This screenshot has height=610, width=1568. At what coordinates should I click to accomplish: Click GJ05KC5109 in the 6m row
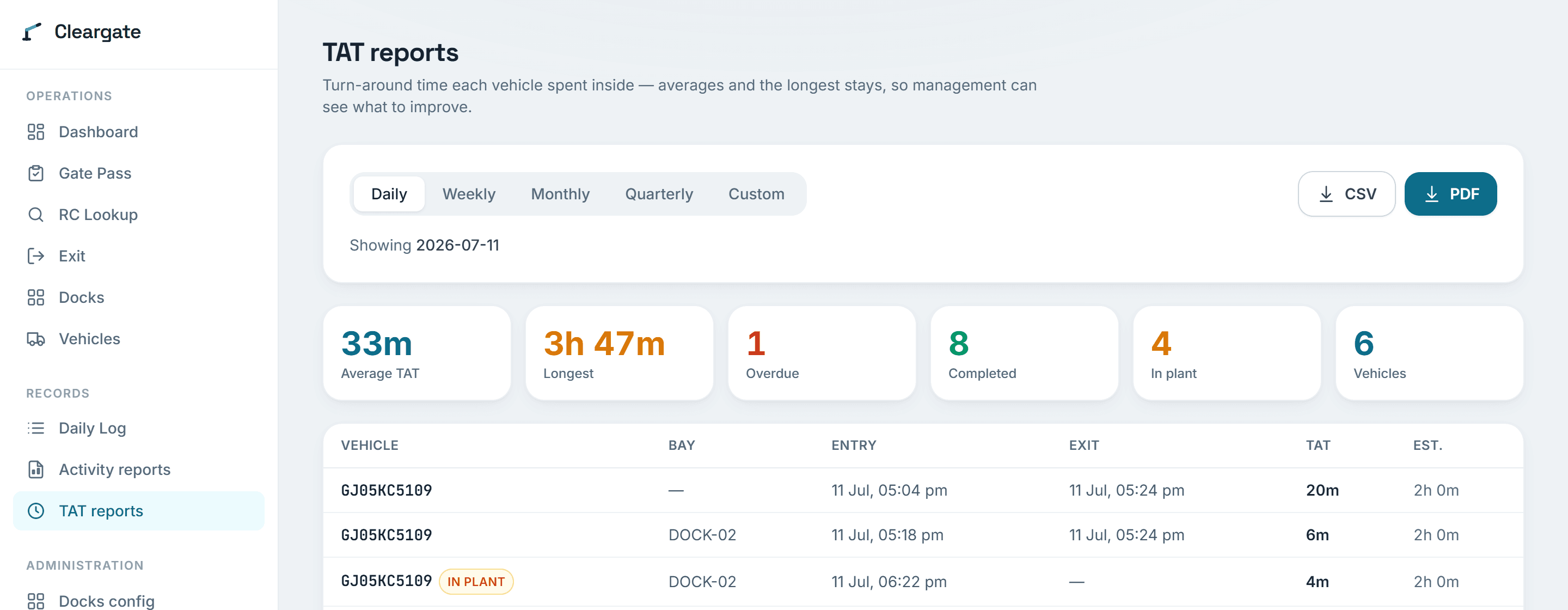[x=387, y=535]
